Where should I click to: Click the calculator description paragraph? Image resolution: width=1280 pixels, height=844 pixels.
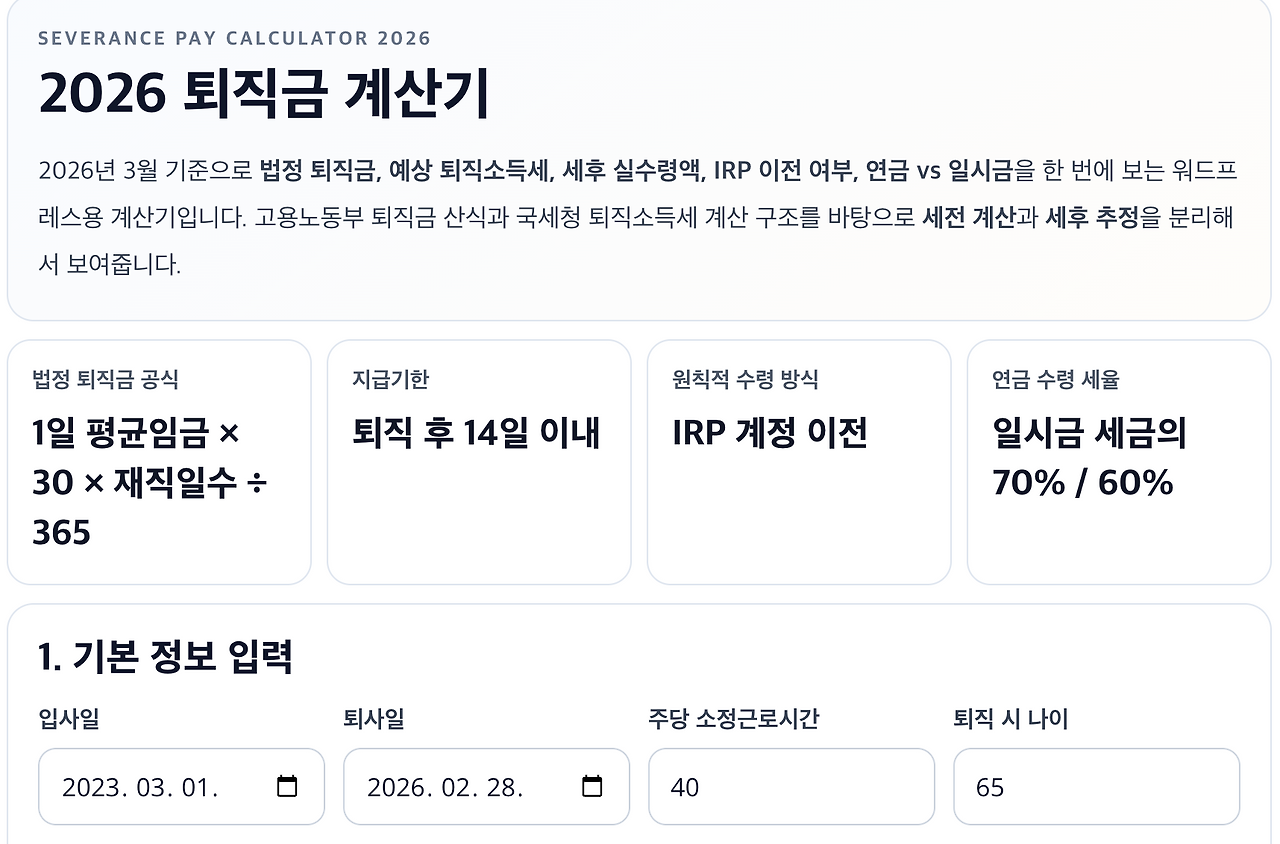pos(638,213)
